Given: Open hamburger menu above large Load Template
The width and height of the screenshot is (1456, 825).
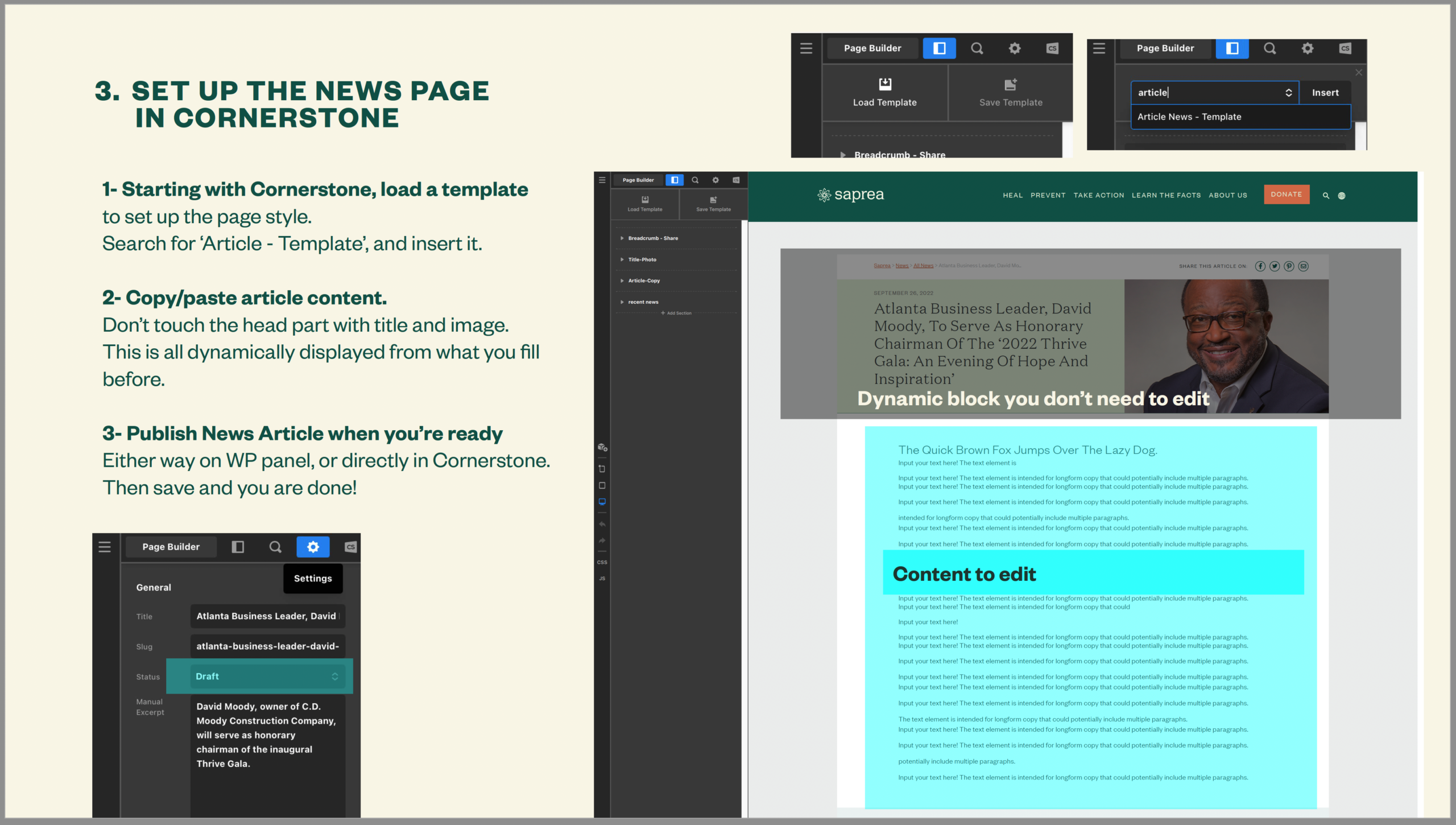Looking at the screenshot, I should pos(806,48).
